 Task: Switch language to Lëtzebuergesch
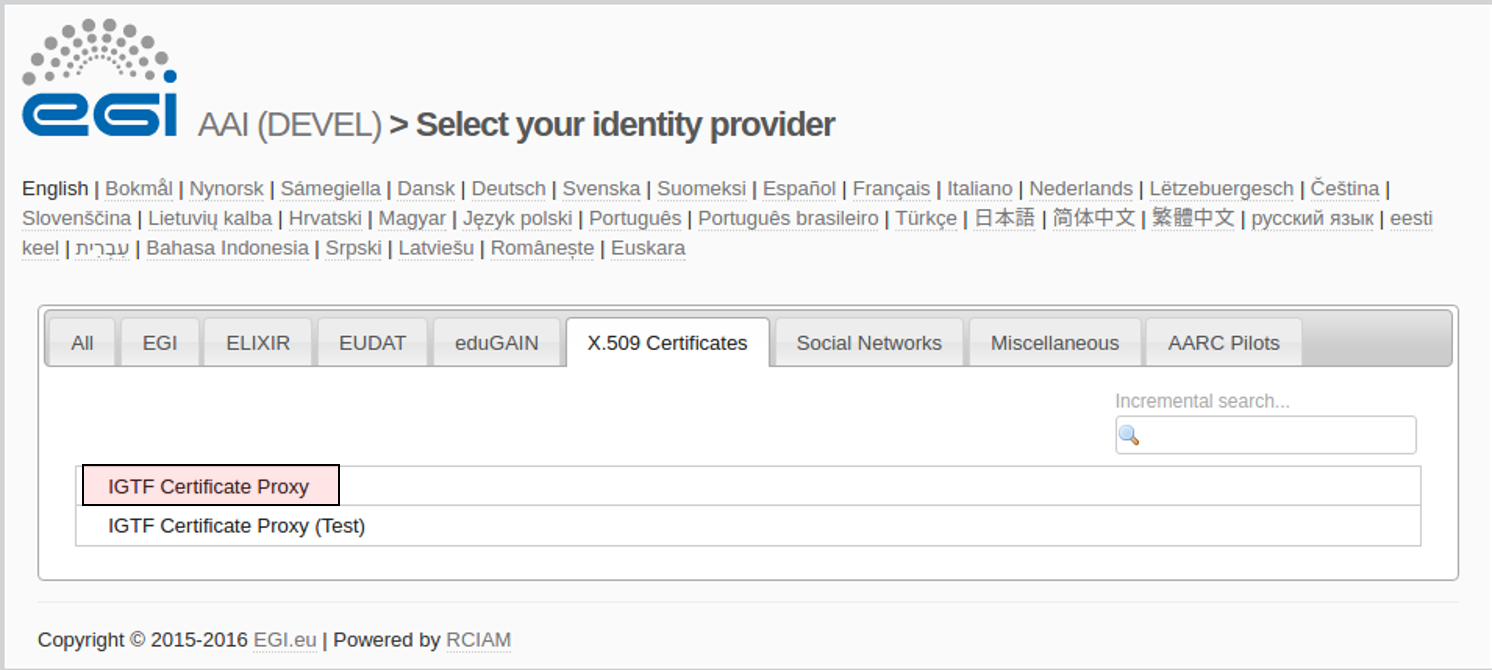(1221, 188)
